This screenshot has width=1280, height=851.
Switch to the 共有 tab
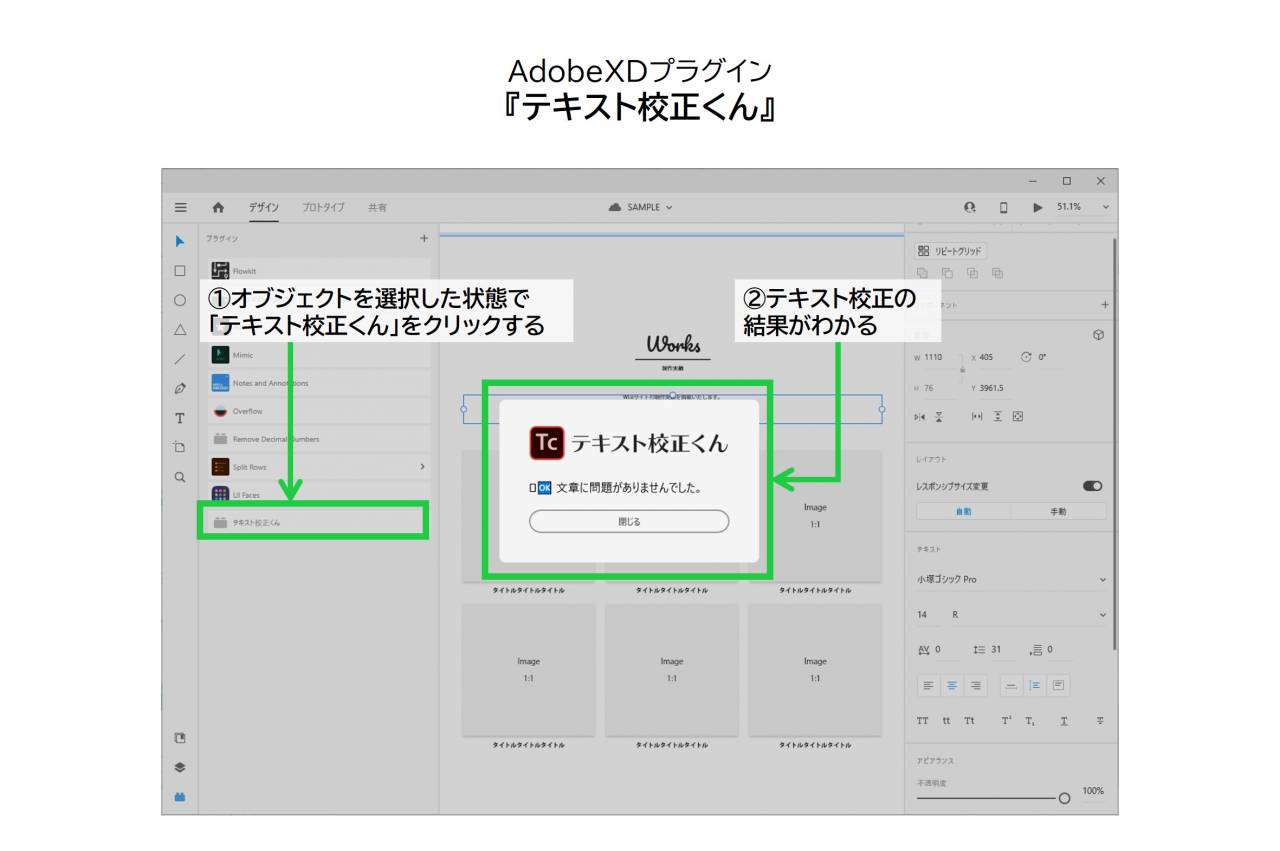pyautogui.click(x=377, y=207)
